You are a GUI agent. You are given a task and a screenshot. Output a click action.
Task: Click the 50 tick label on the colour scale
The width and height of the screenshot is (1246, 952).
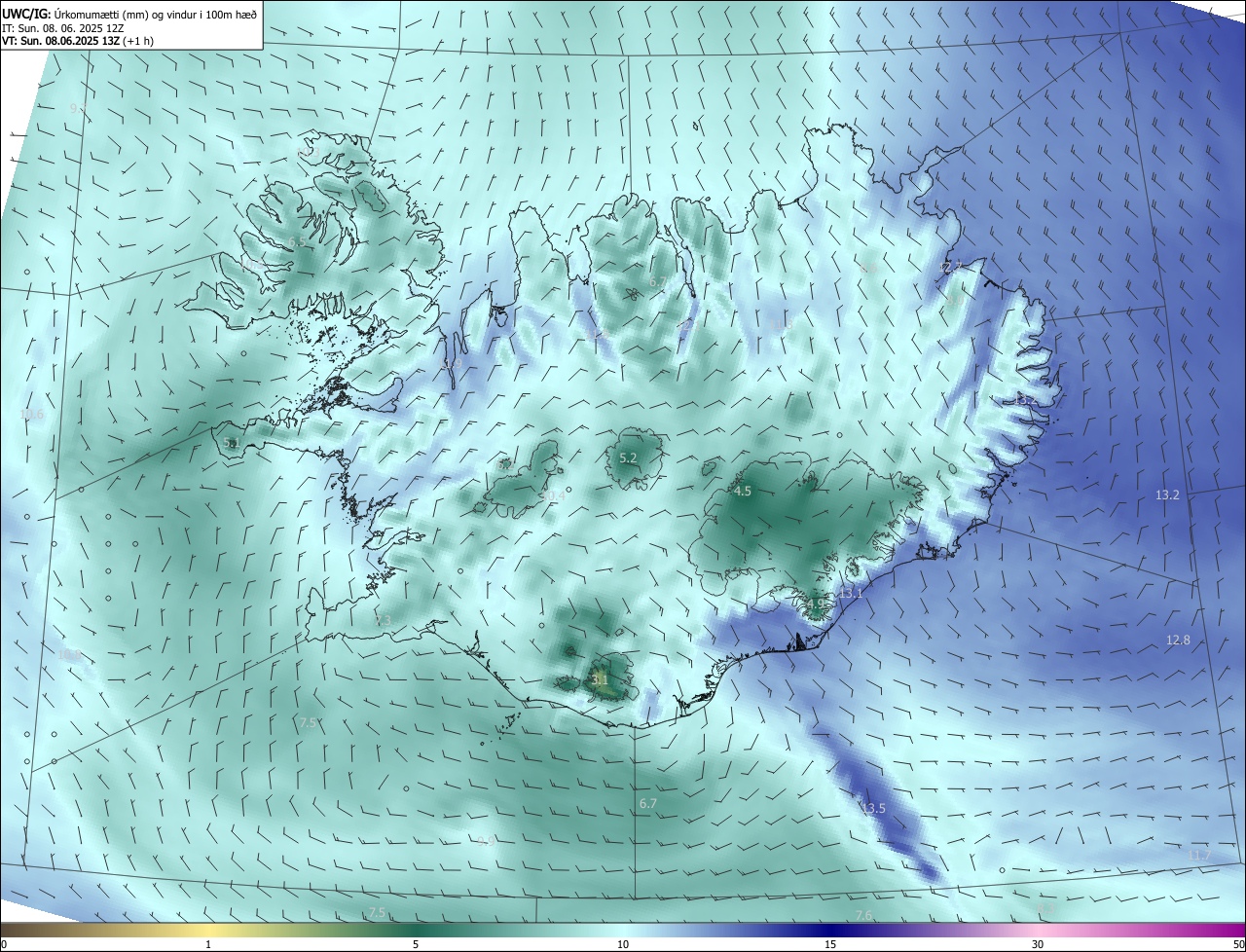[x=1237, y=944]
